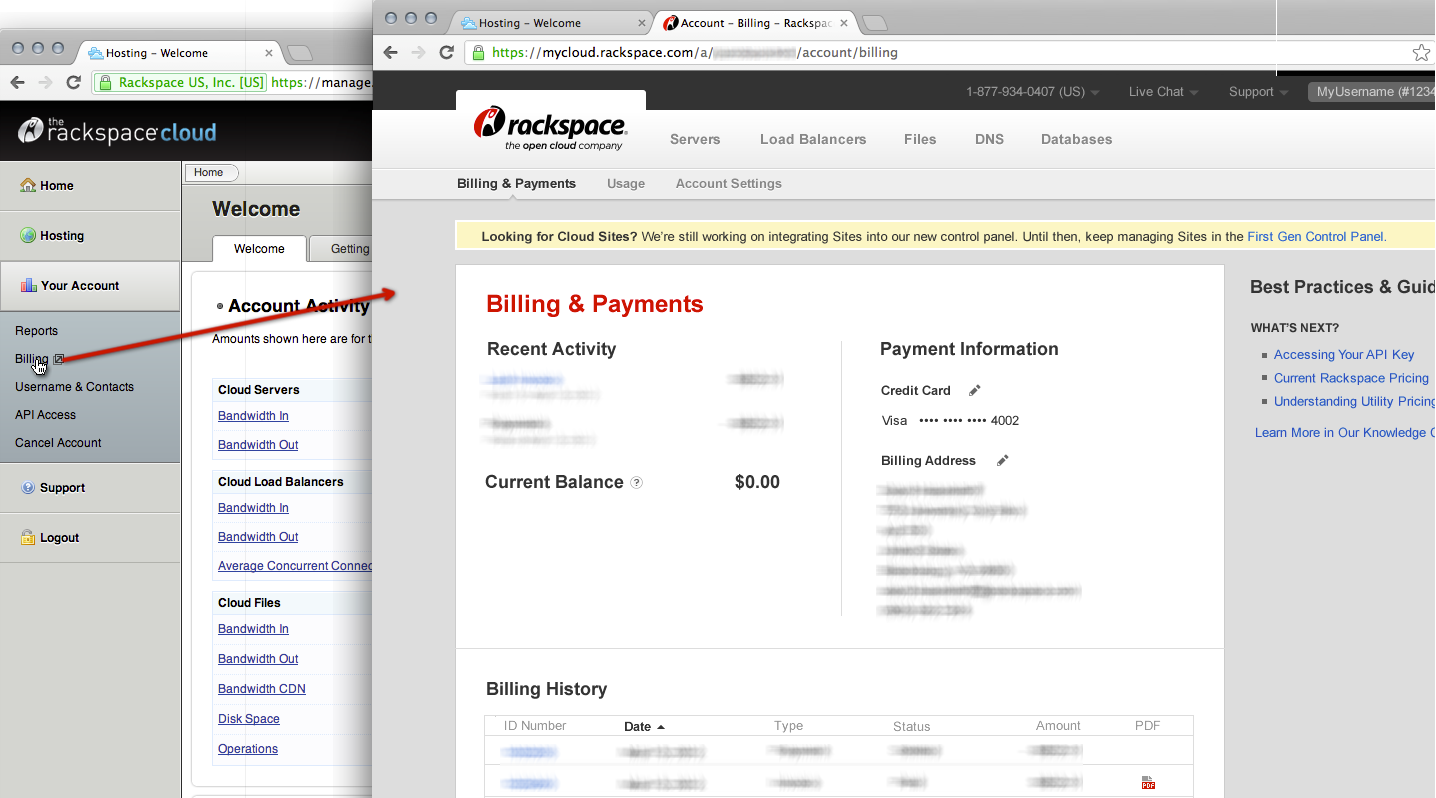This screenshot has width=1436, height=798.
Task: Open the Databases section
Action: pyautogui.click(x=1076, y=139)
